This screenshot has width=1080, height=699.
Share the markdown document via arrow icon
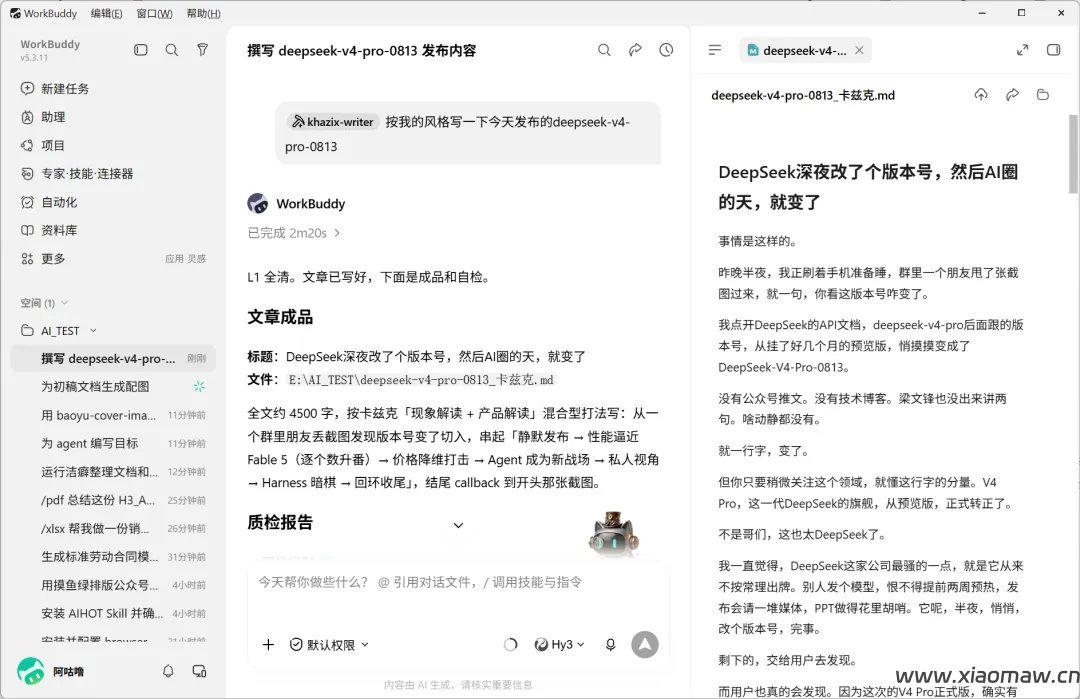point(1012,94)
